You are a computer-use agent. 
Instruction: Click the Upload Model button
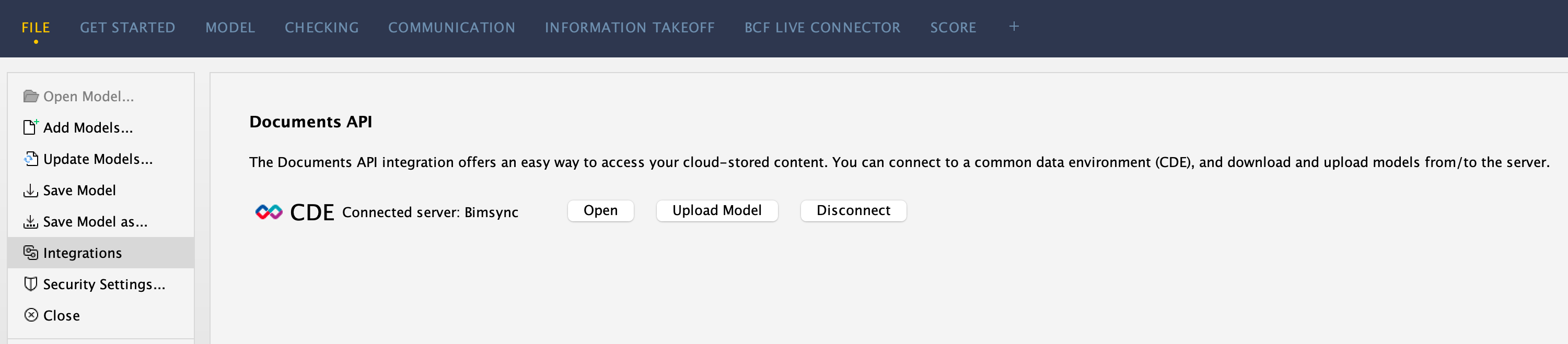coord(717,211)
